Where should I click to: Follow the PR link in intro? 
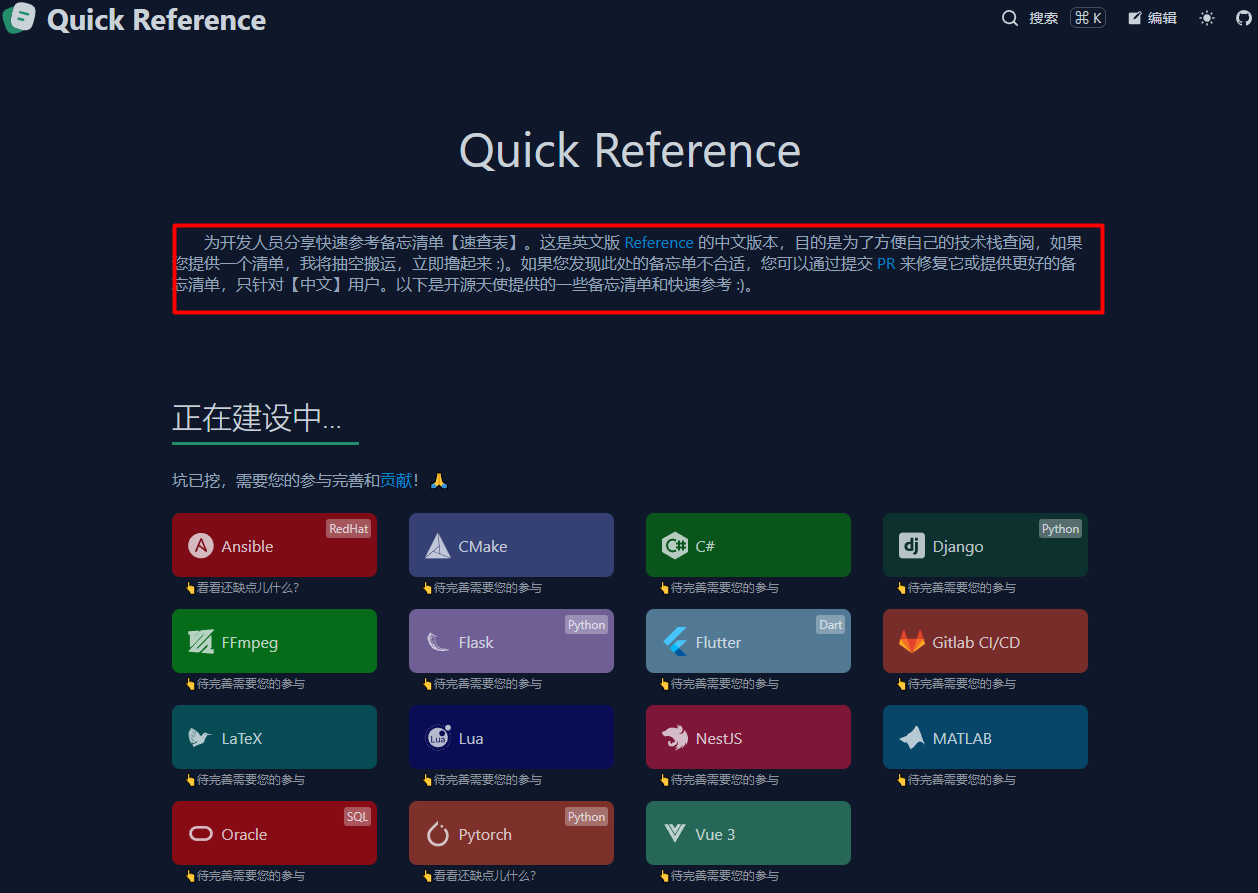tap(886, 264)
